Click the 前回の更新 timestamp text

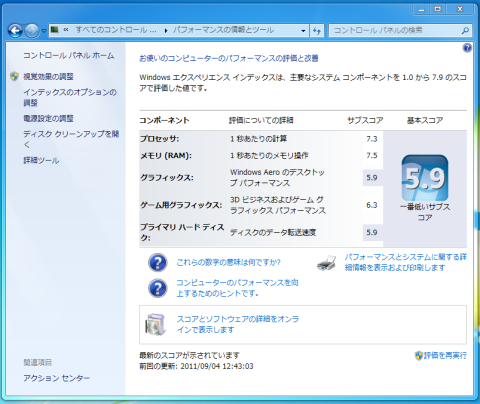point(196,366)
